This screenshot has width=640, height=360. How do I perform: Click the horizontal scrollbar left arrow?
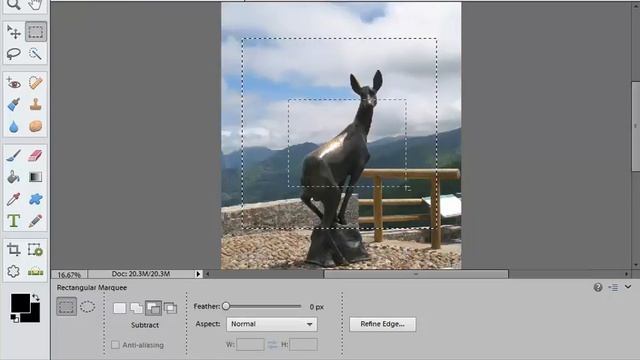(207, 274)
